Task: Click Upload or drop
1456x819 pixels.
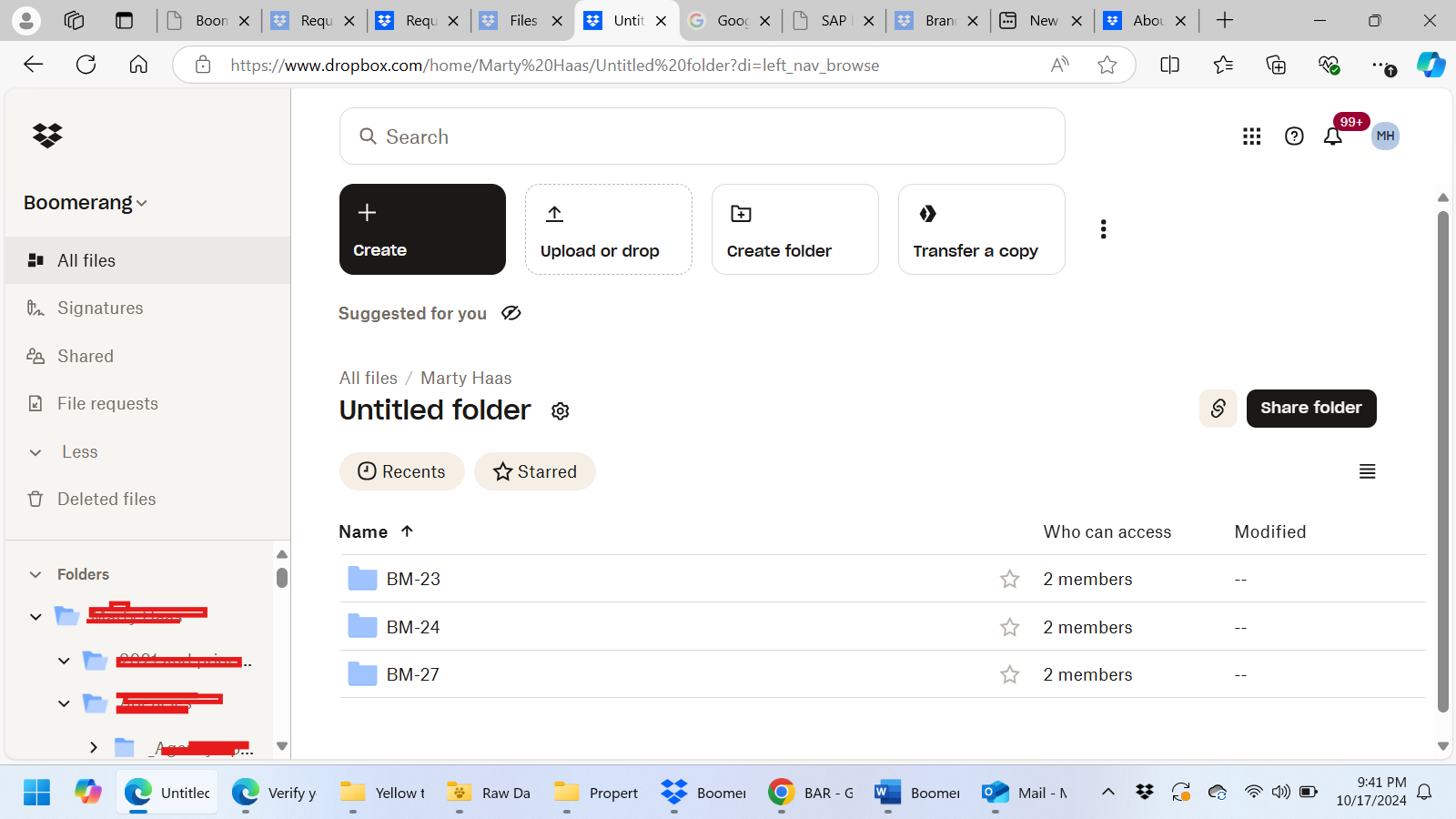Action: click(608, 229)
